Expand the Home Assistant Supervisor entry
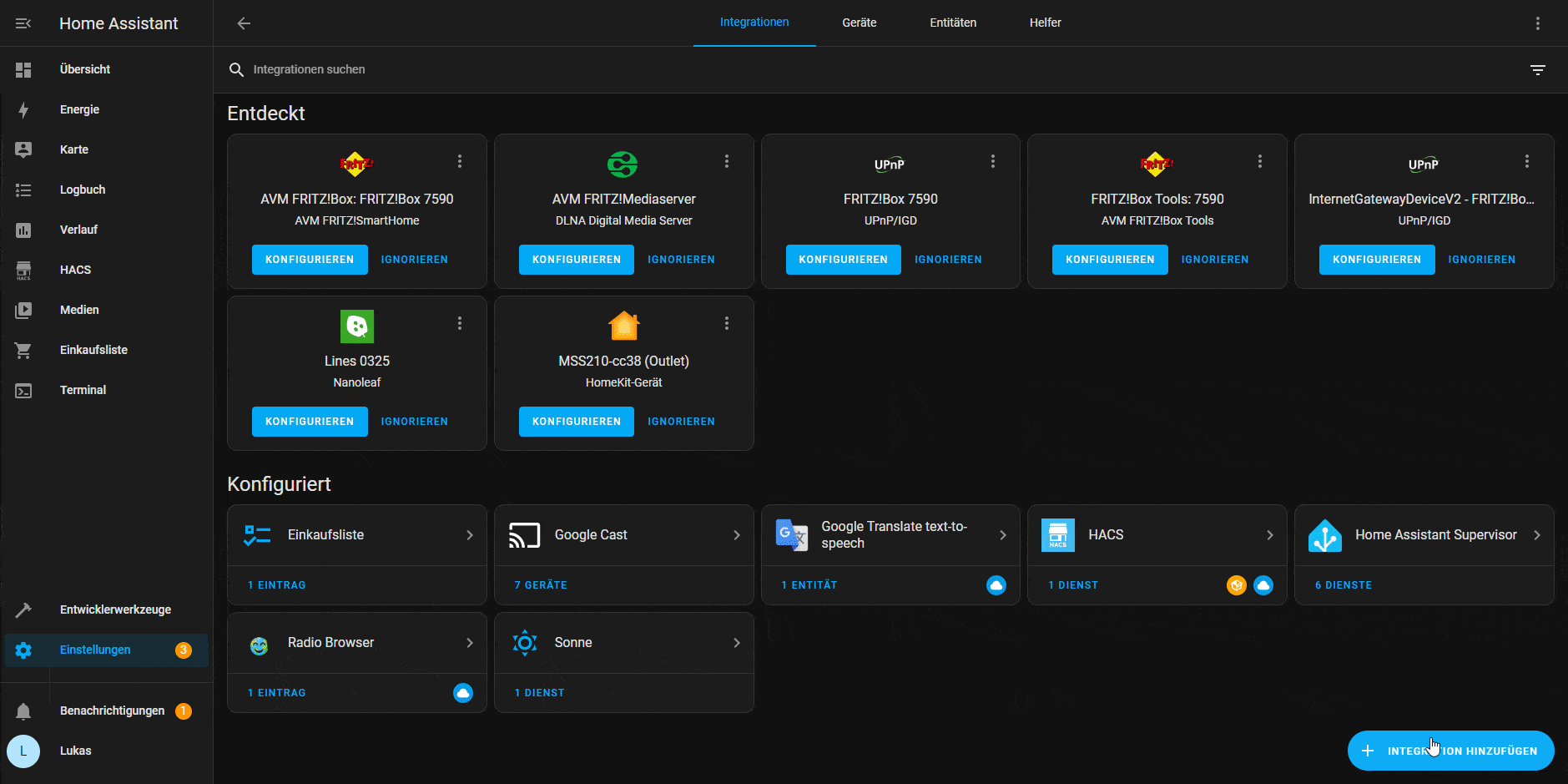This screenshot has width=1568, height=784. click(x=1536, y=535)
